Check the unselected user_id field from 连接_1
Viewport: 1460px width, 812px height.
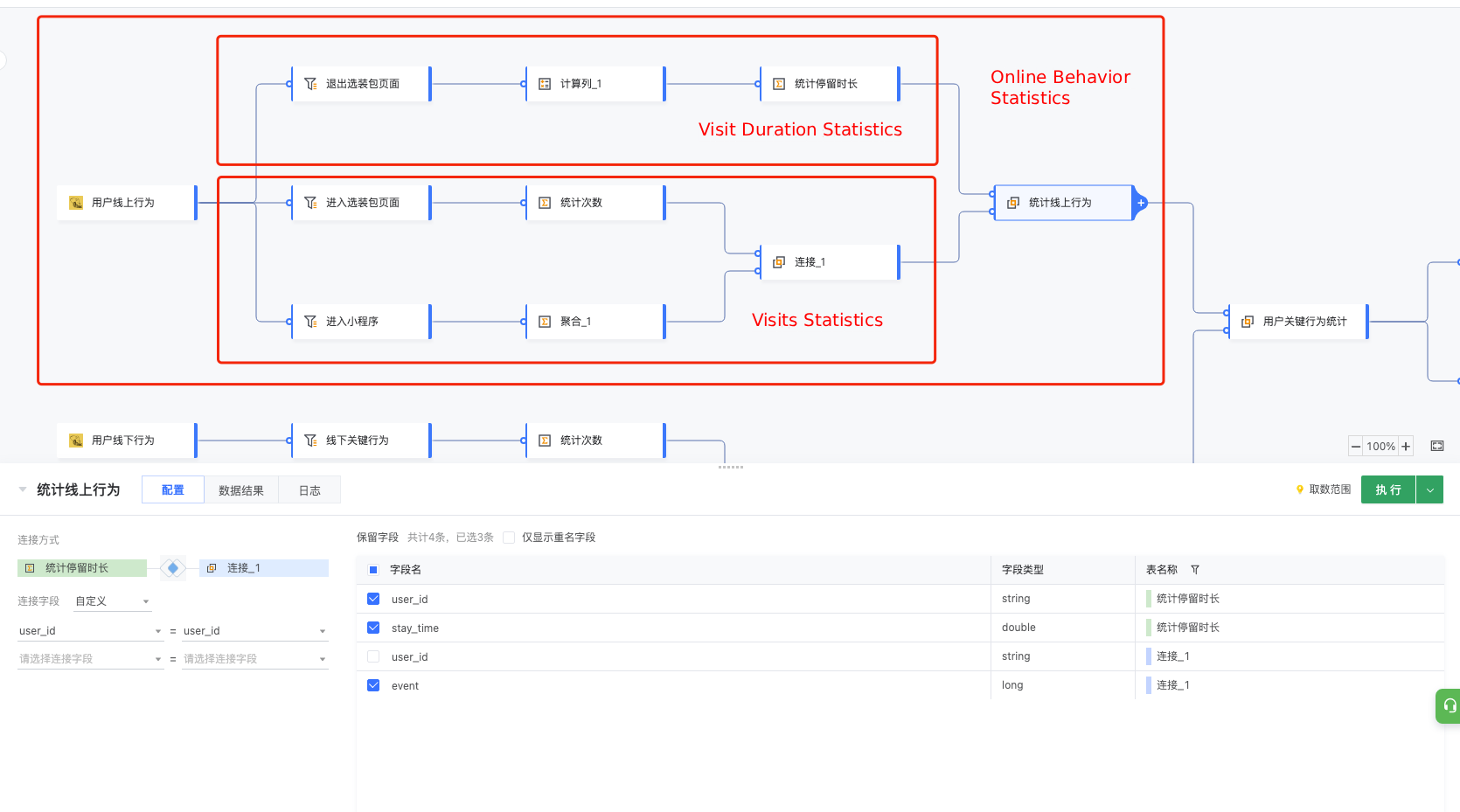tap(373, 656)
